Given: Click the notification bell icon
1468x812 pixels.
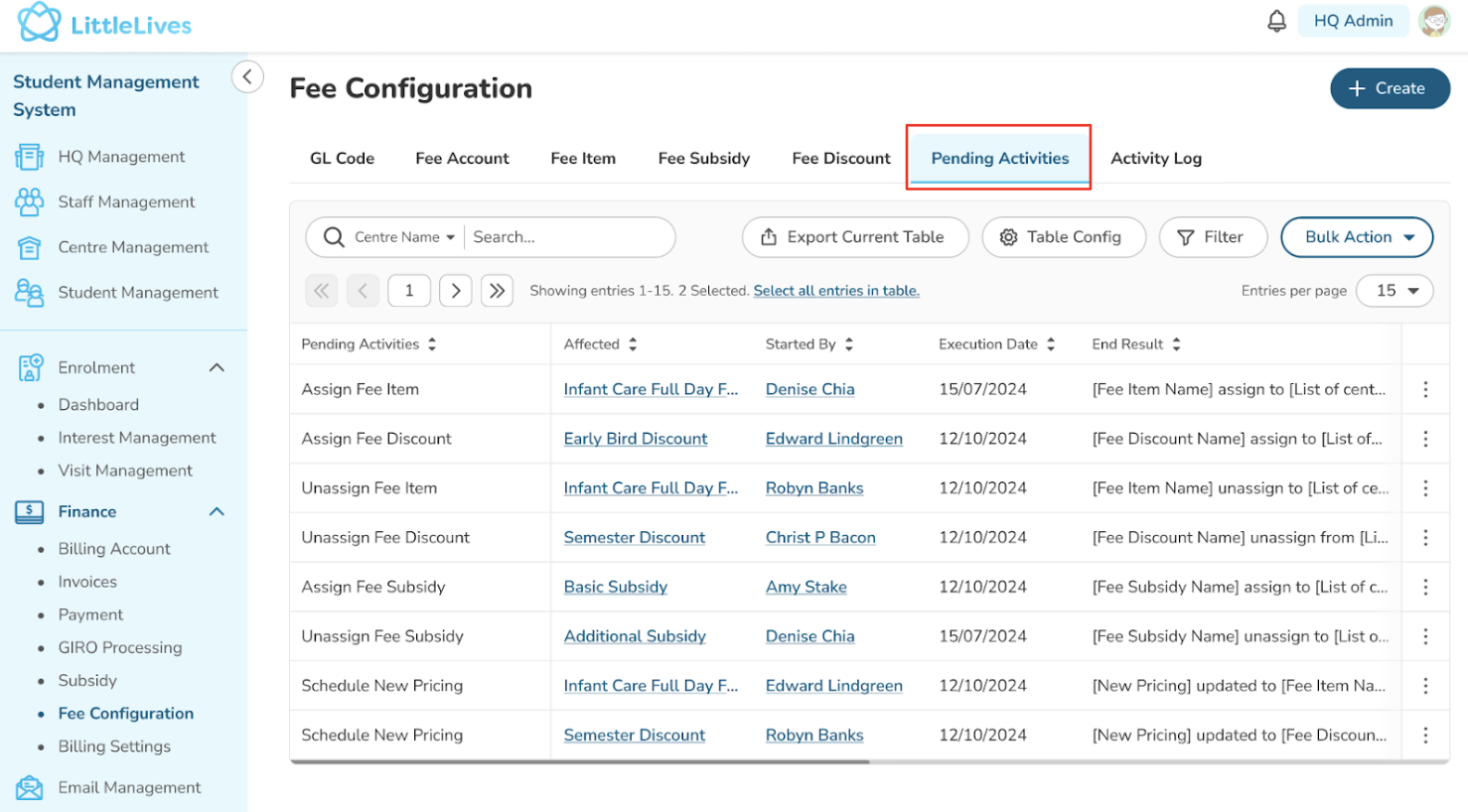Looking at the screenshot, I should coord(1276,21).
